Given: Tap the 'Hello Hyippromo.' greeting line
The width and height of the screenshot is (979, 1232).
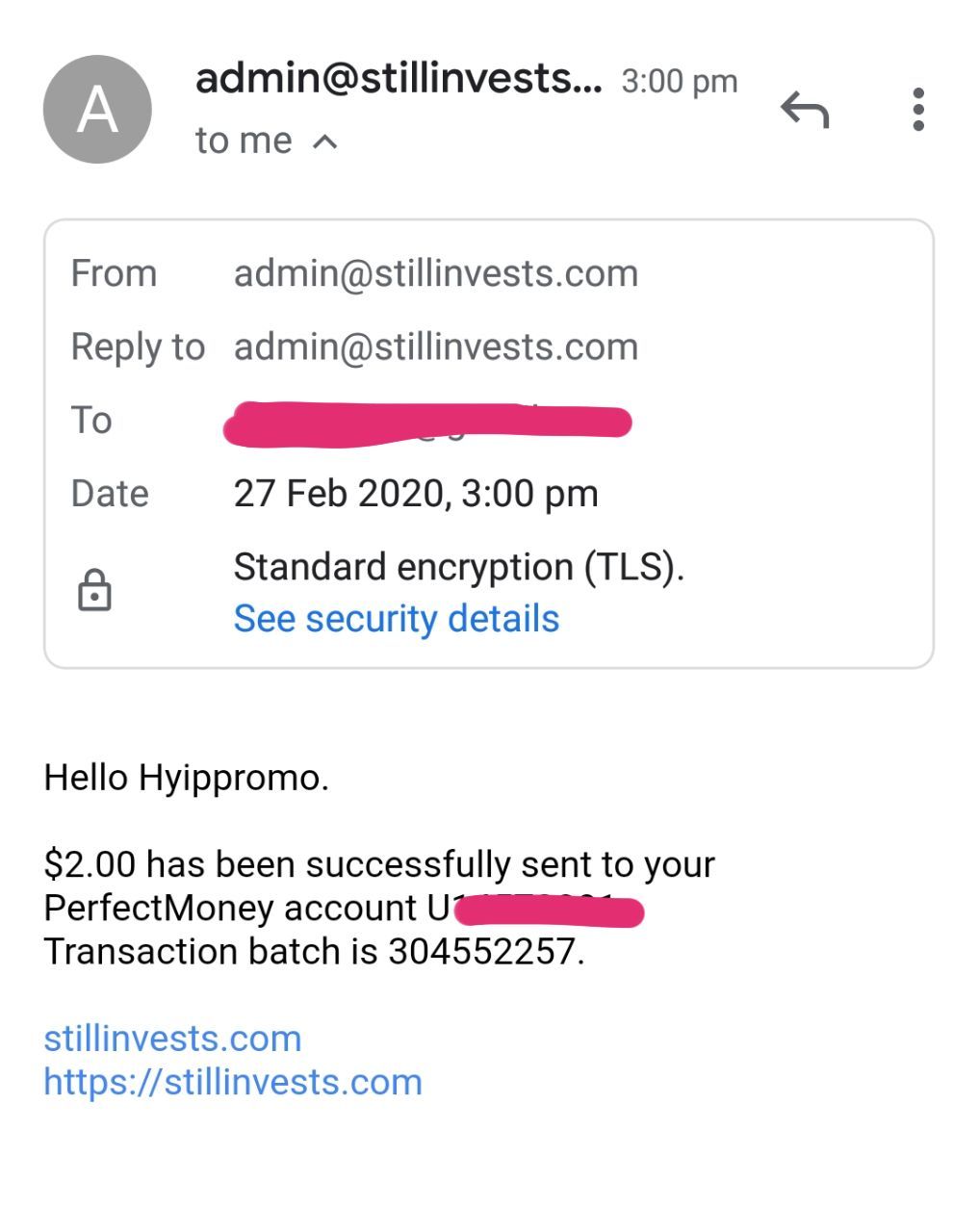Looking at the screenshot, I should [187, 778].
